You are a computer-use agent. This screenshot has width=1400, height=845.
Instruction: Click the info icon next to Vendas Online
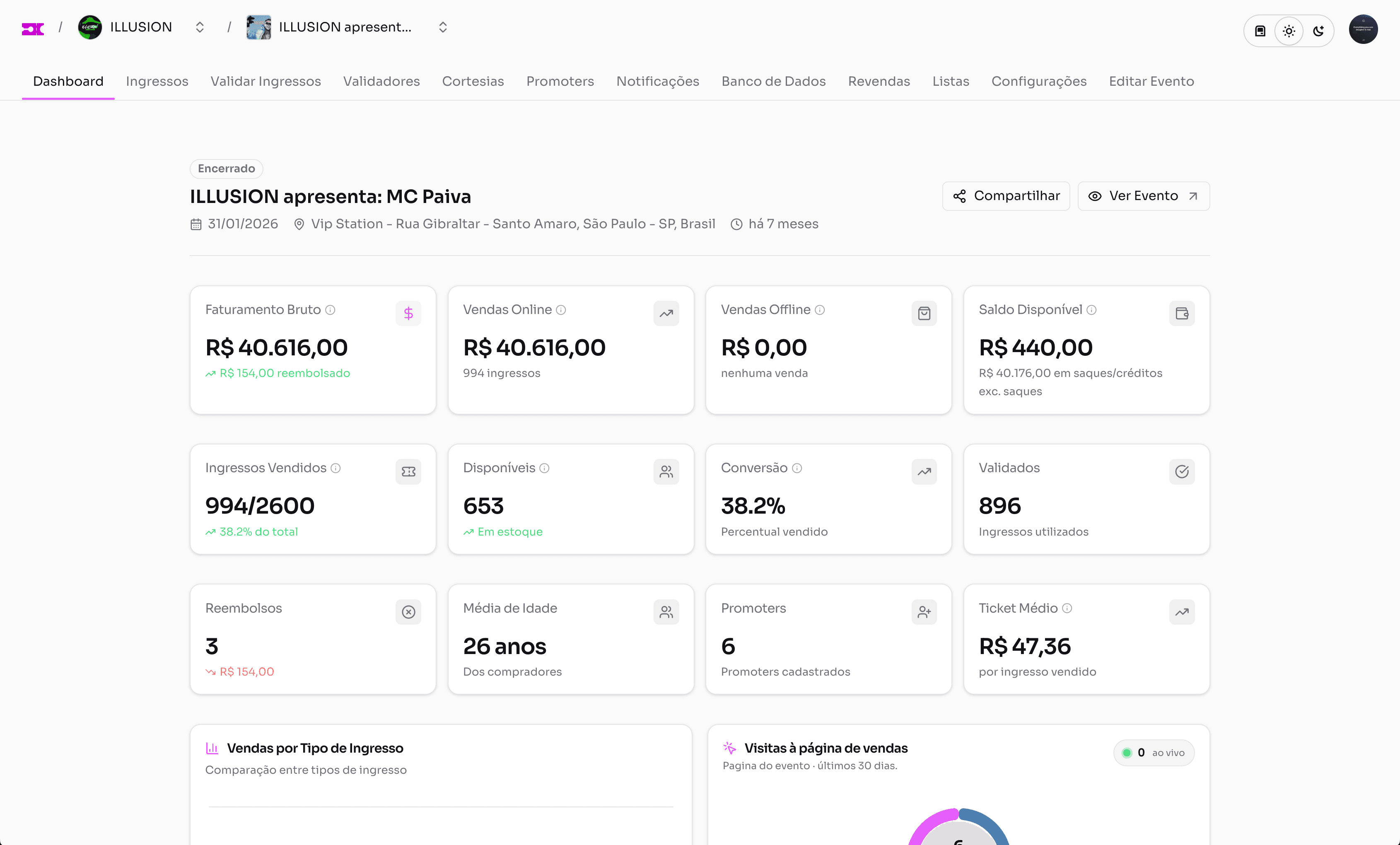click(561, 310)
